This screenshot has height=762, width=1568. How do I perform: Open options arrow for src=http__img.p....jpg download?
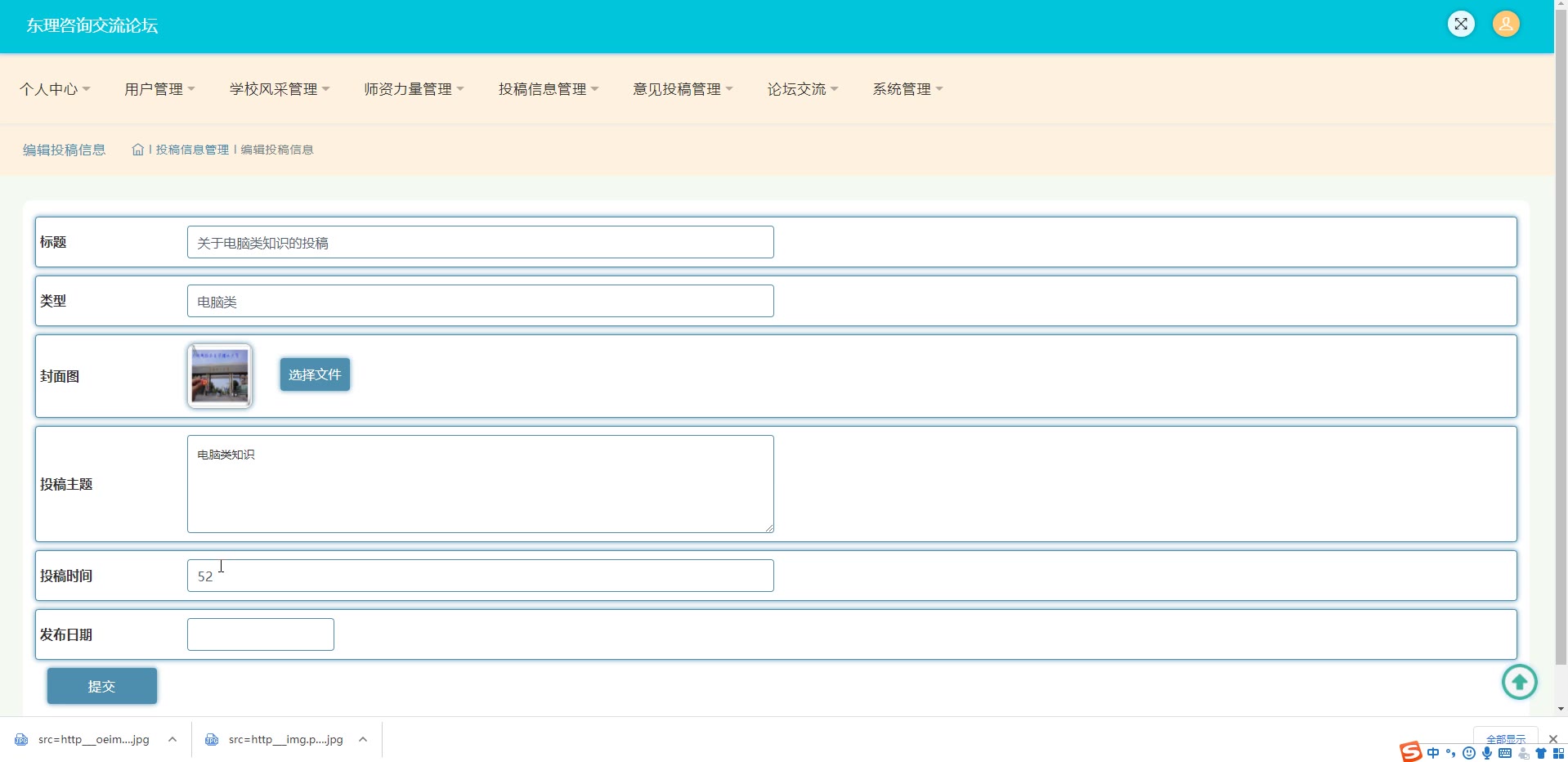363,739
